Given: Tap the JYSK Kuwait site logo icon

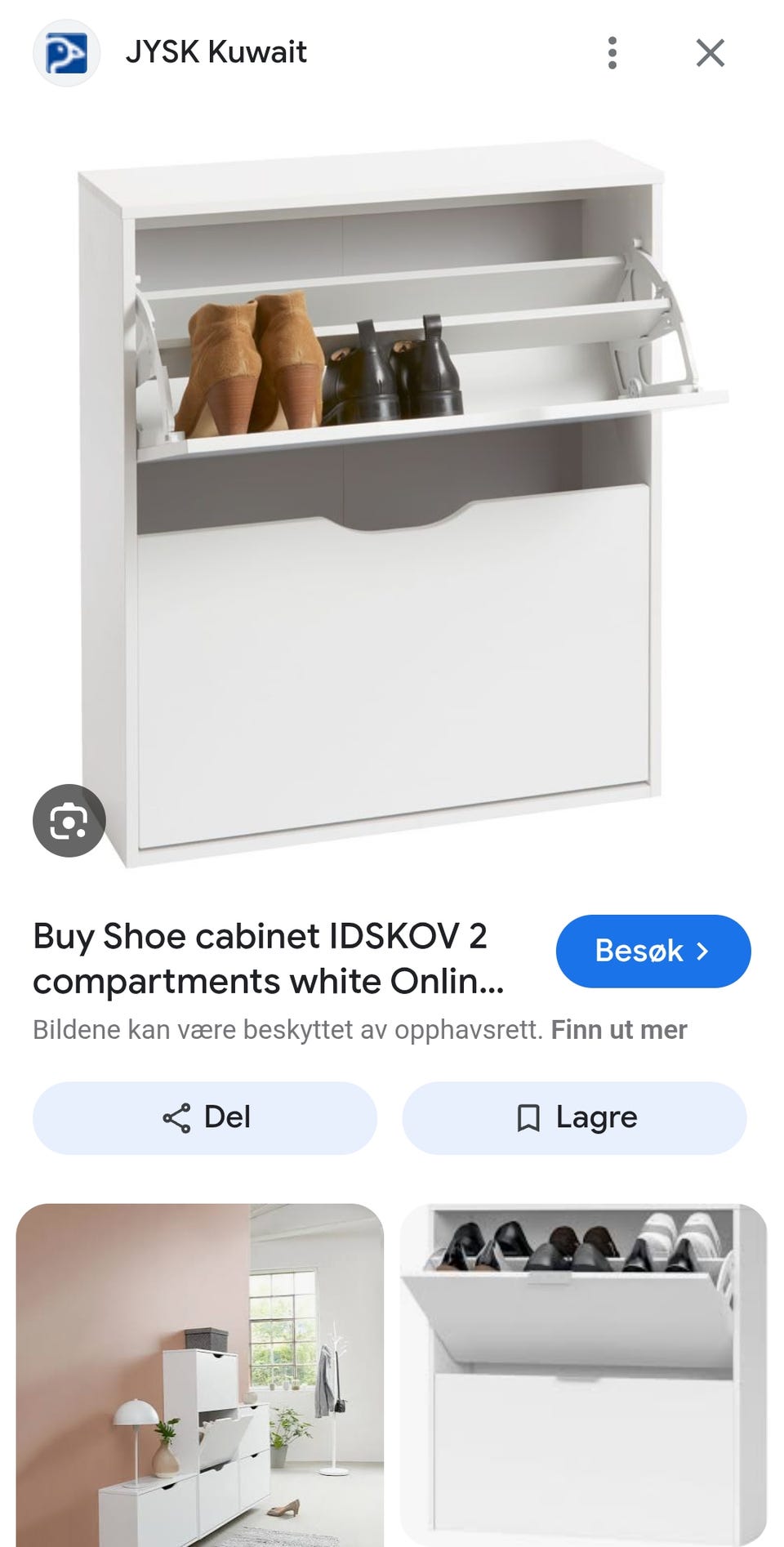Looking at the screenshot, I should (66, 53).
